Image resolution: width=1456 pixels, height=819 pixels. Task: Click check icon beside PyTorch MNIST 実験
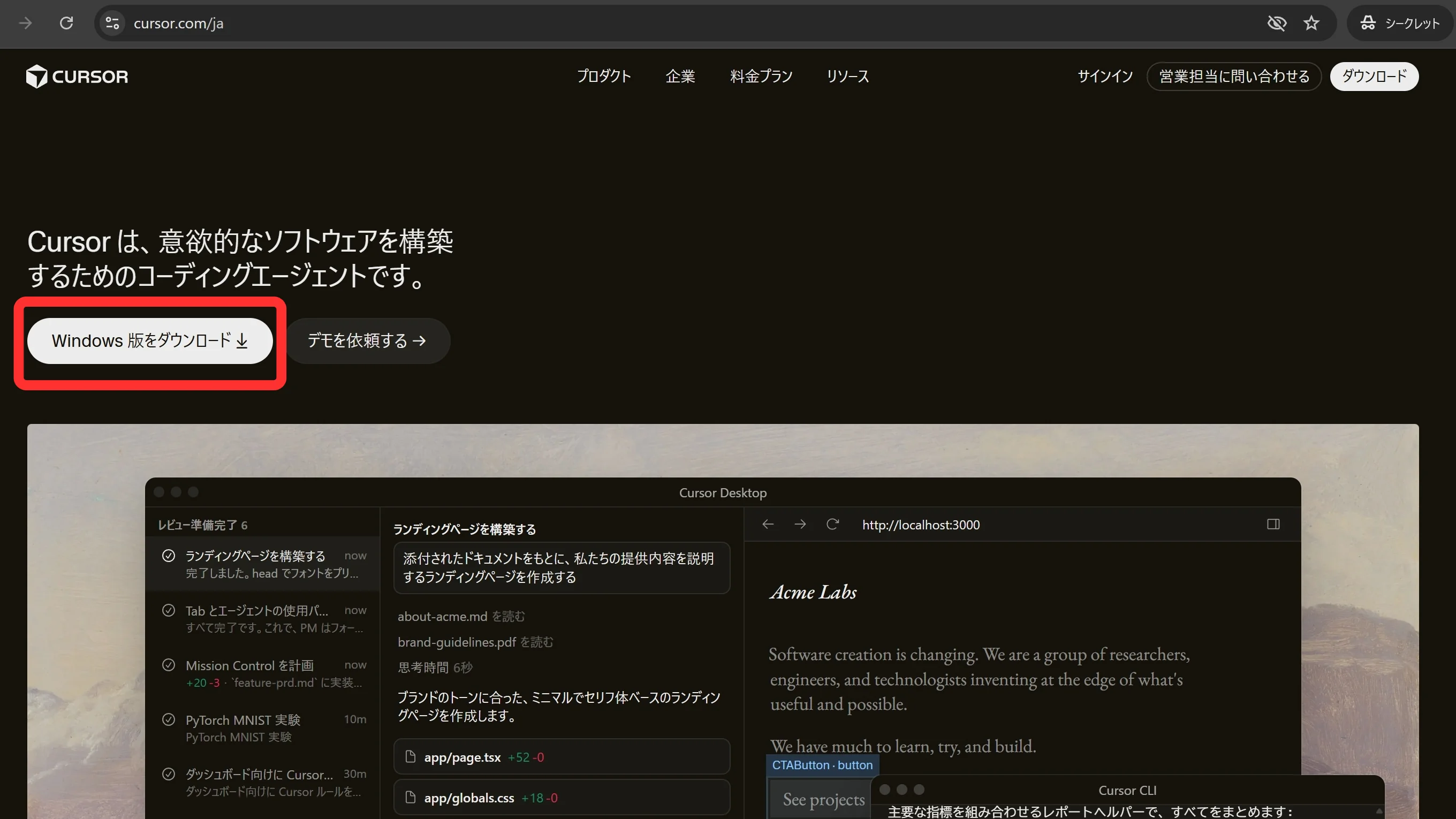(x=169, y=719)
